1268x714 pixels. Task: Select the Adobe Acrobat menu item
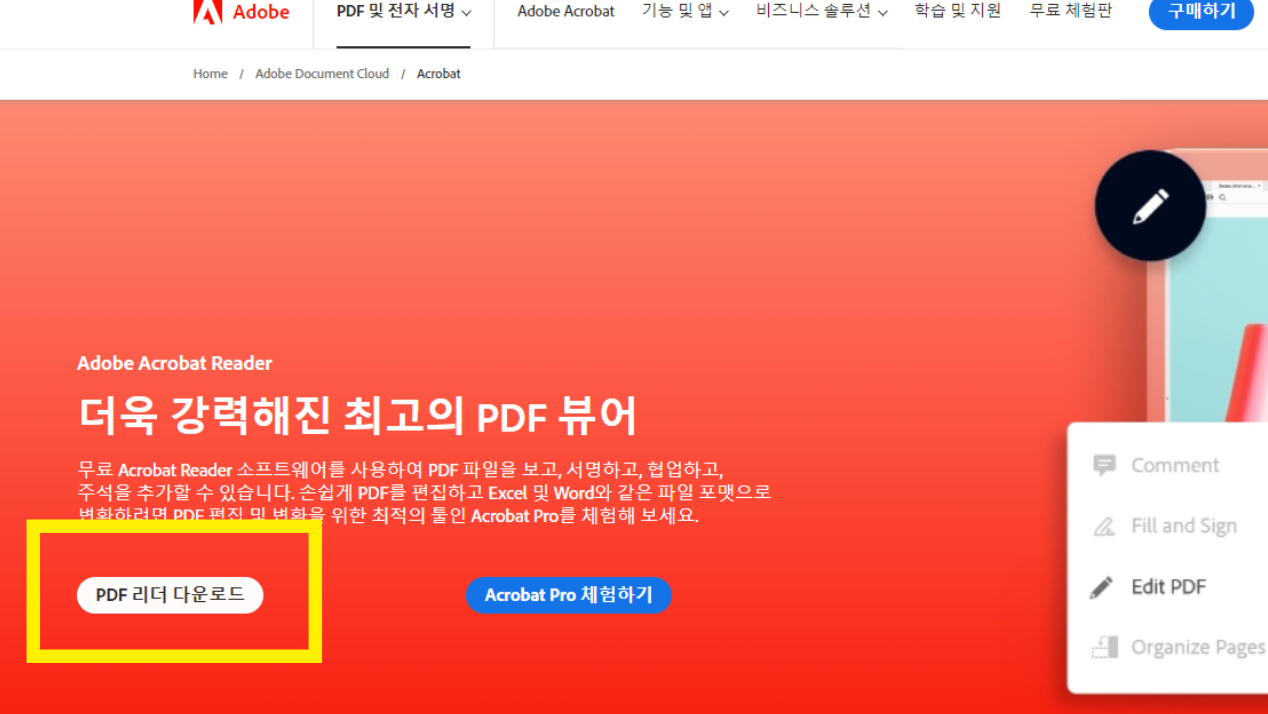click(x=565, y=11)
